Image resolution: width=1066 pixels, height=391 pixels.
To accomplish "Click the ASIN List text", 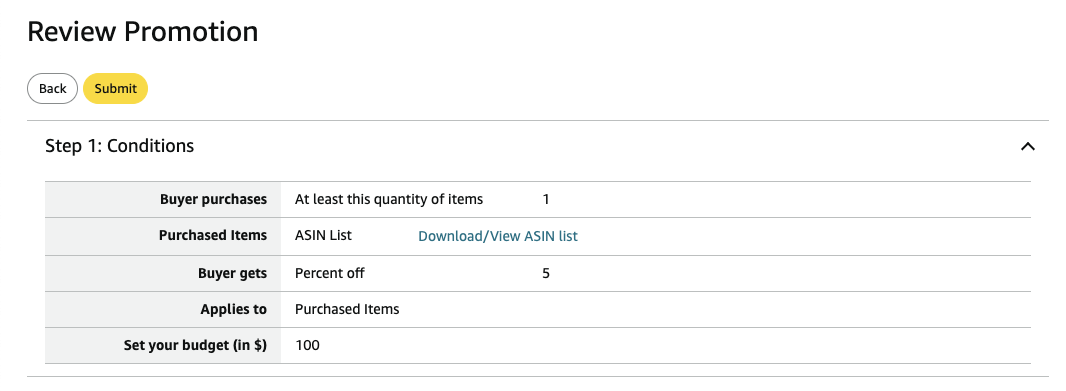I will click(x=324, y=235).
